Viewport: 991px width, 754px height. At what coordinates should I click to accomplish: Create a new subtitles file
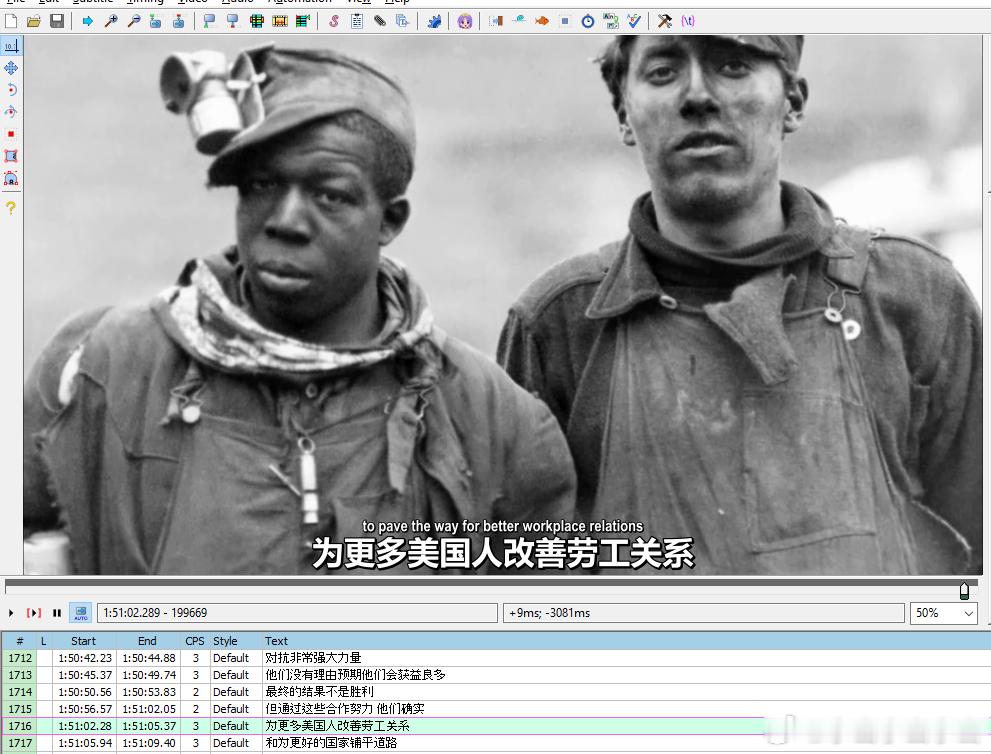[11, 21]
